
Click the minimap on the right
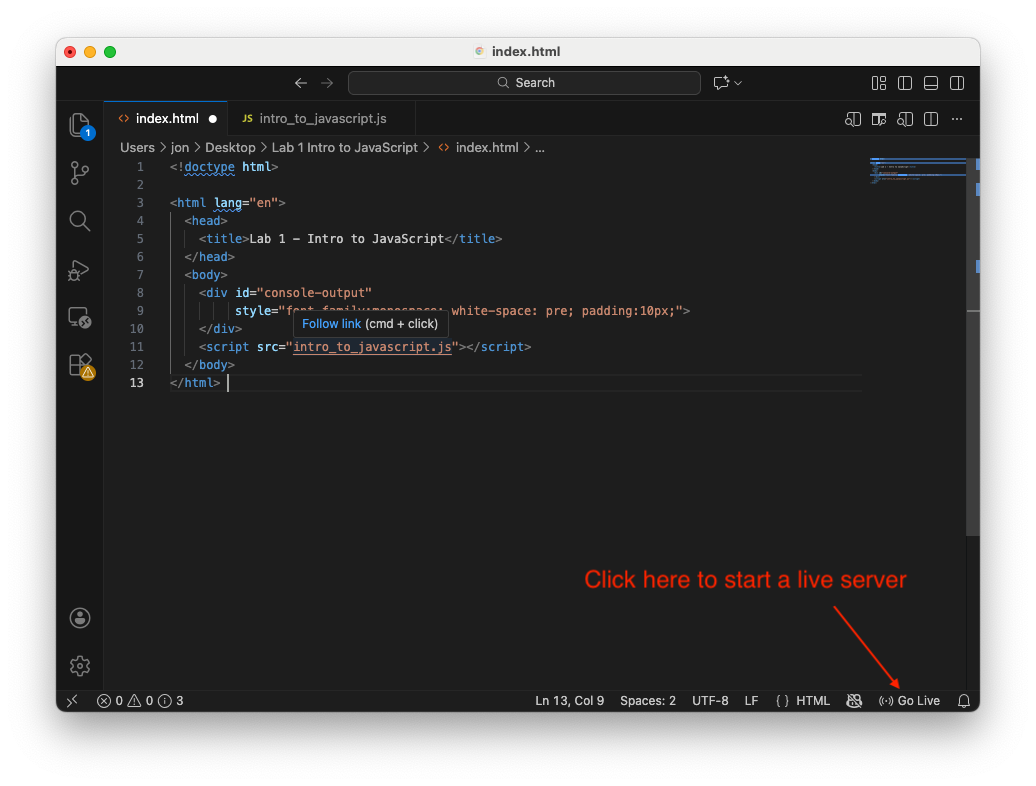click(915, 170)
